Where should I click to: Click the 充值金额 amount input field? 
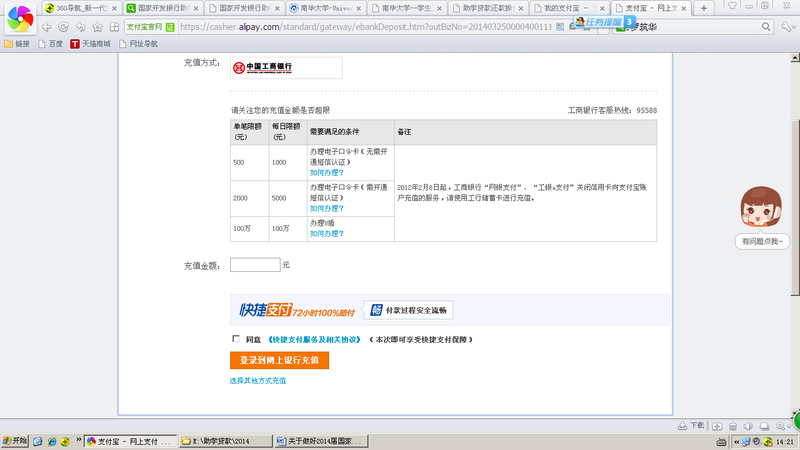(x=255, y=265)
